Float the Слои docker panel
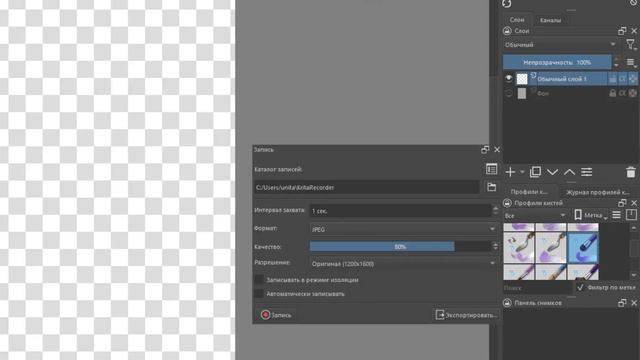The height and width of the screenshot is (360, 640). pos(622,31)
